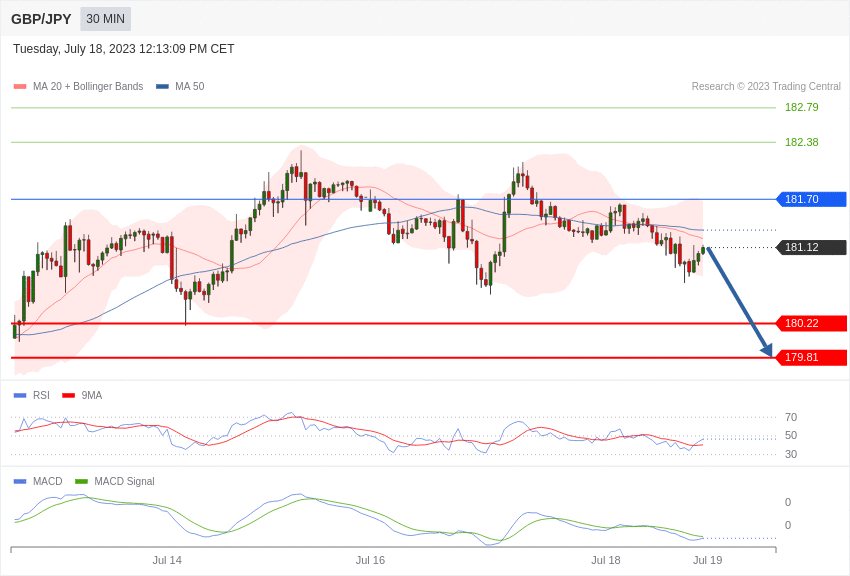Viewport: 850px width, 576px height.
Task: Click the RSI legend label
Action: pyautogui.click(x=41, y=396)
